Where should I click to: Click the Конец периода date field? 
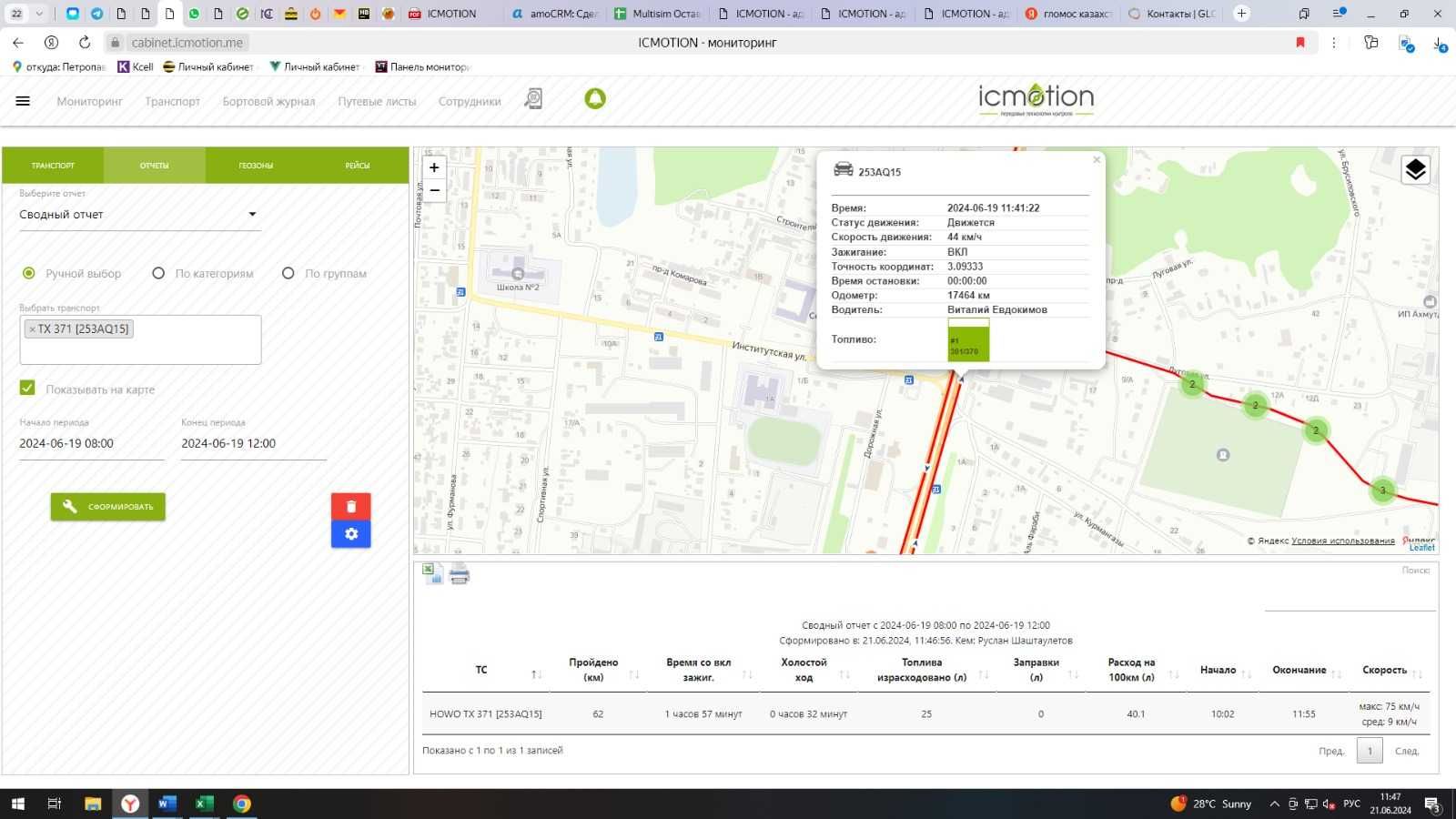click(x=253, y=444)
